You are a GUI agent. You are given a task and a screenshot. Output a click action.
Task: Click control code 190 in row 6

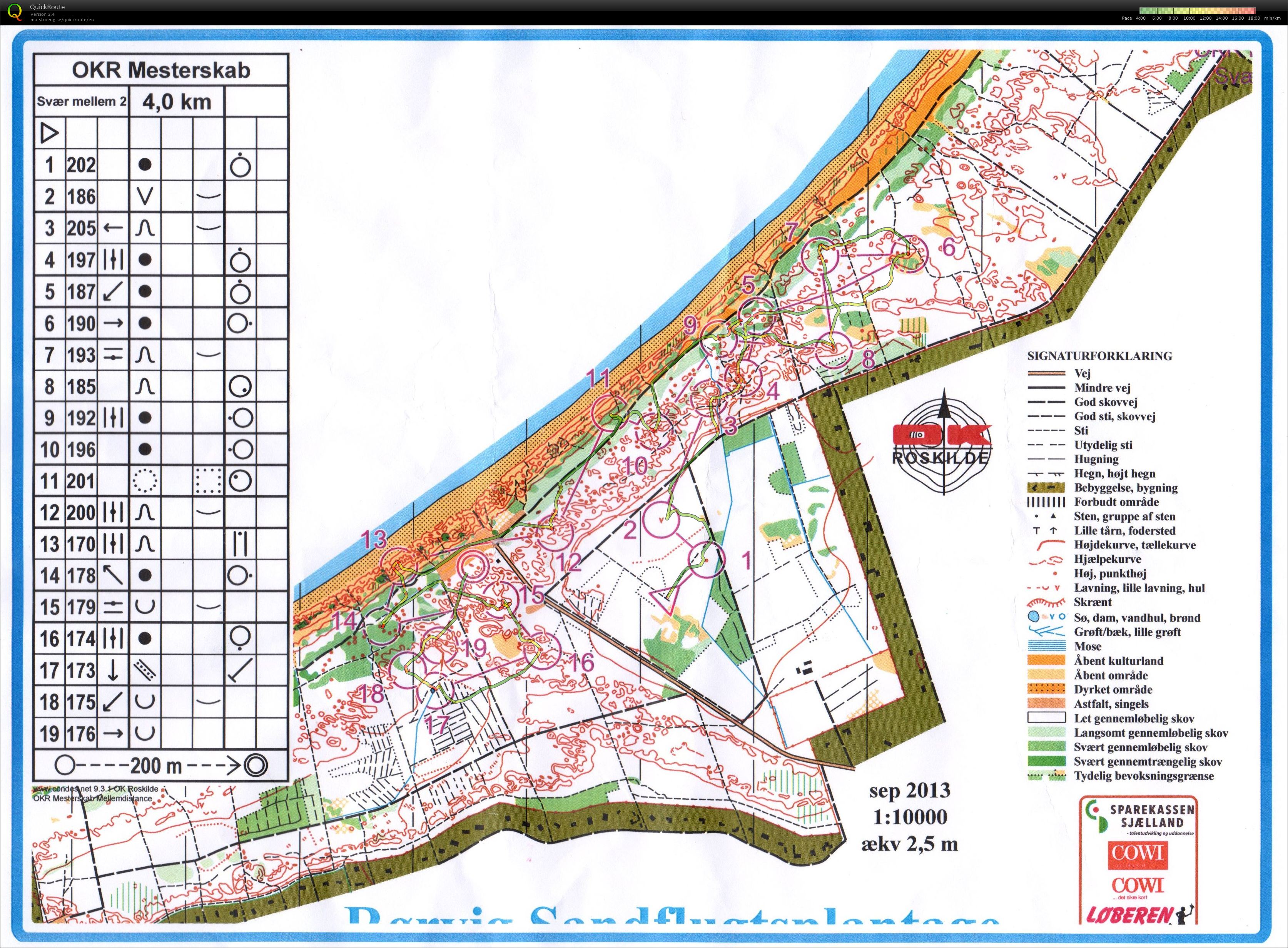pyautogui.click(x=81, y=323)
